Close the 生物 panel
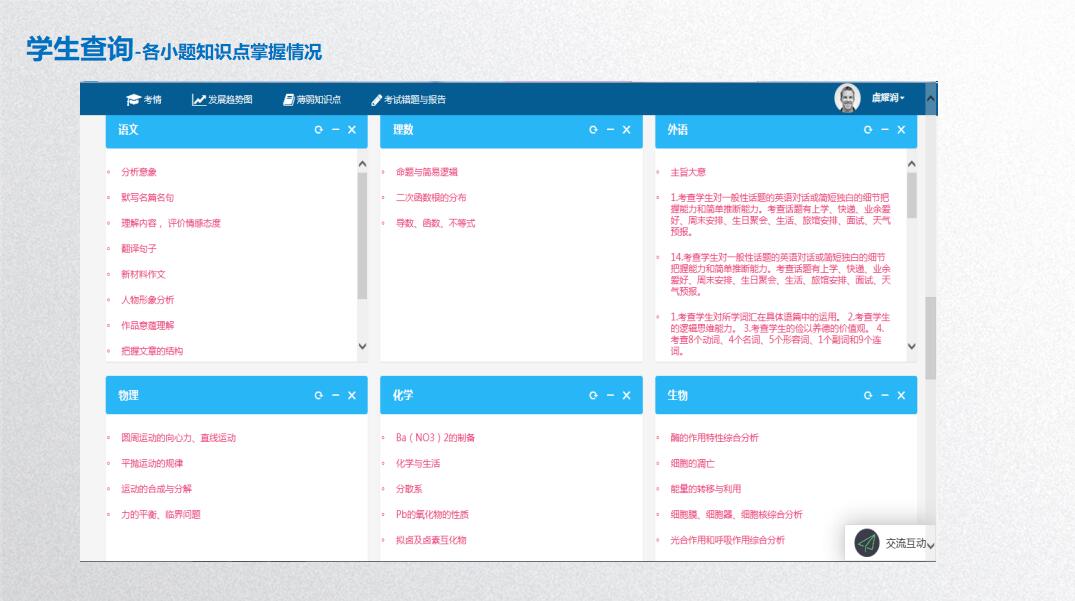This screenshot has height=601, width=1075. coord(902,395)
